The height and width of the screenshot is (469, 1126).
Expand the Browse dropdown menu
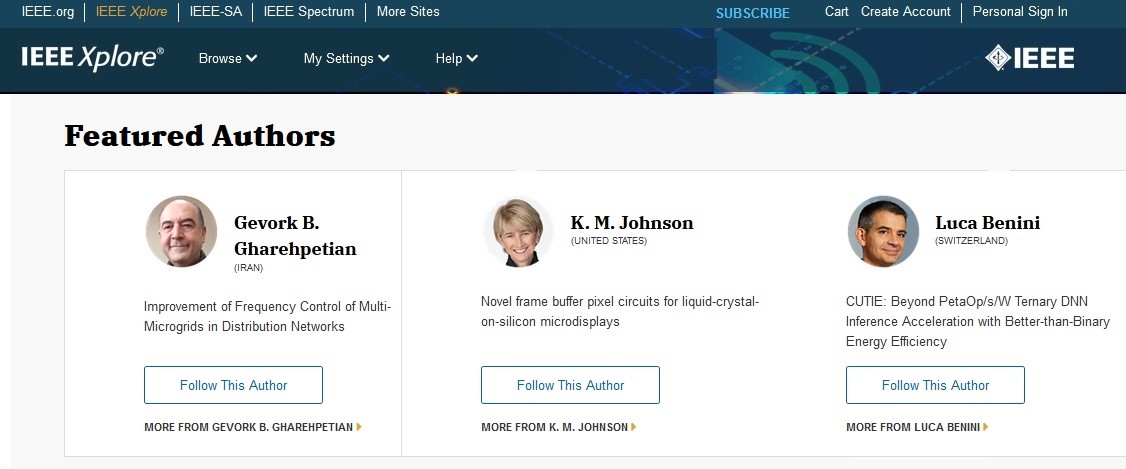point(228,58)
